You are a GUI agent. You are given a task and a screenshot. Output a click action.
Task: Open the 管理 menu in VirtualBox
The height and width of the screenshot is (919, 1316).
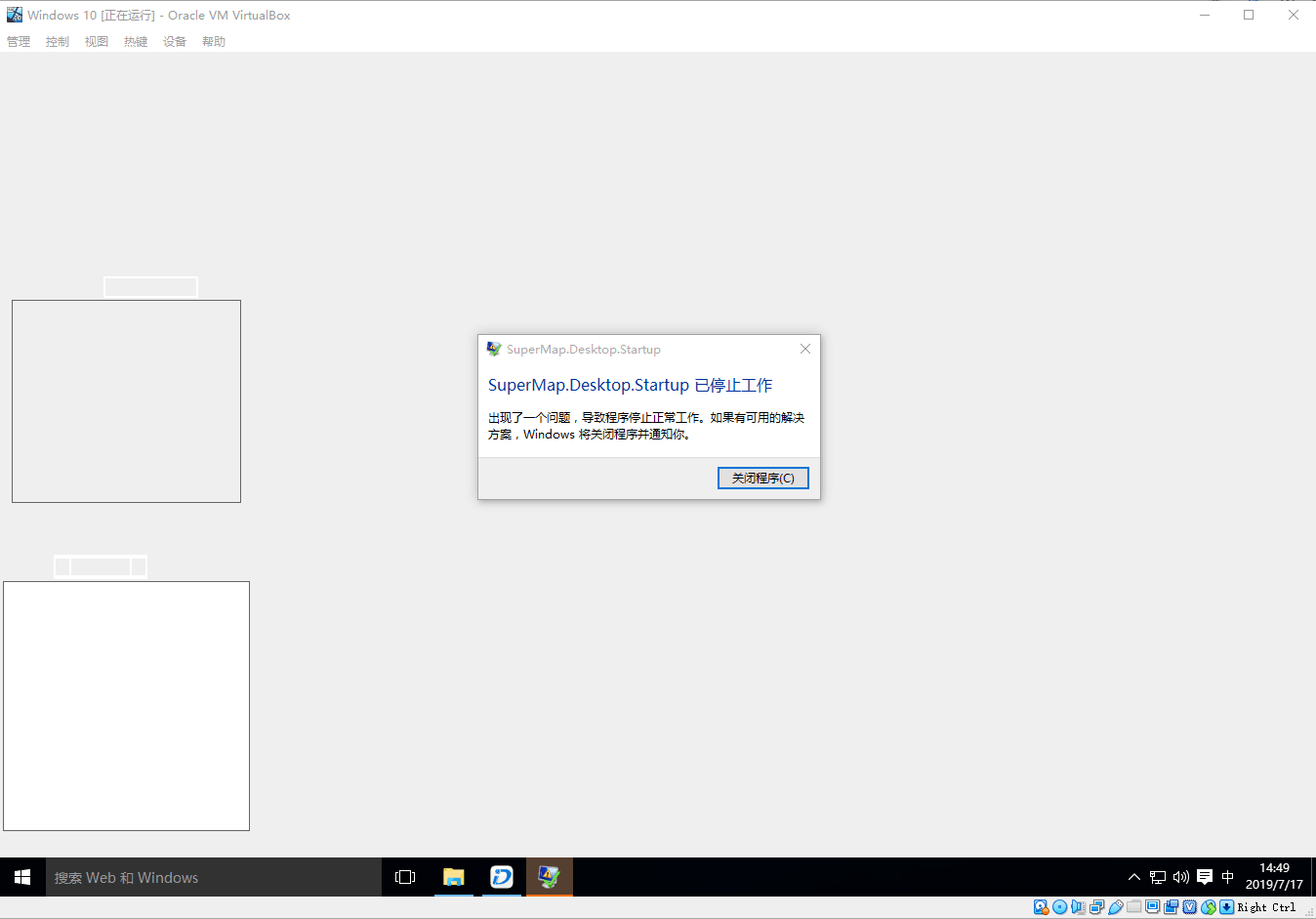pos(19,42)
